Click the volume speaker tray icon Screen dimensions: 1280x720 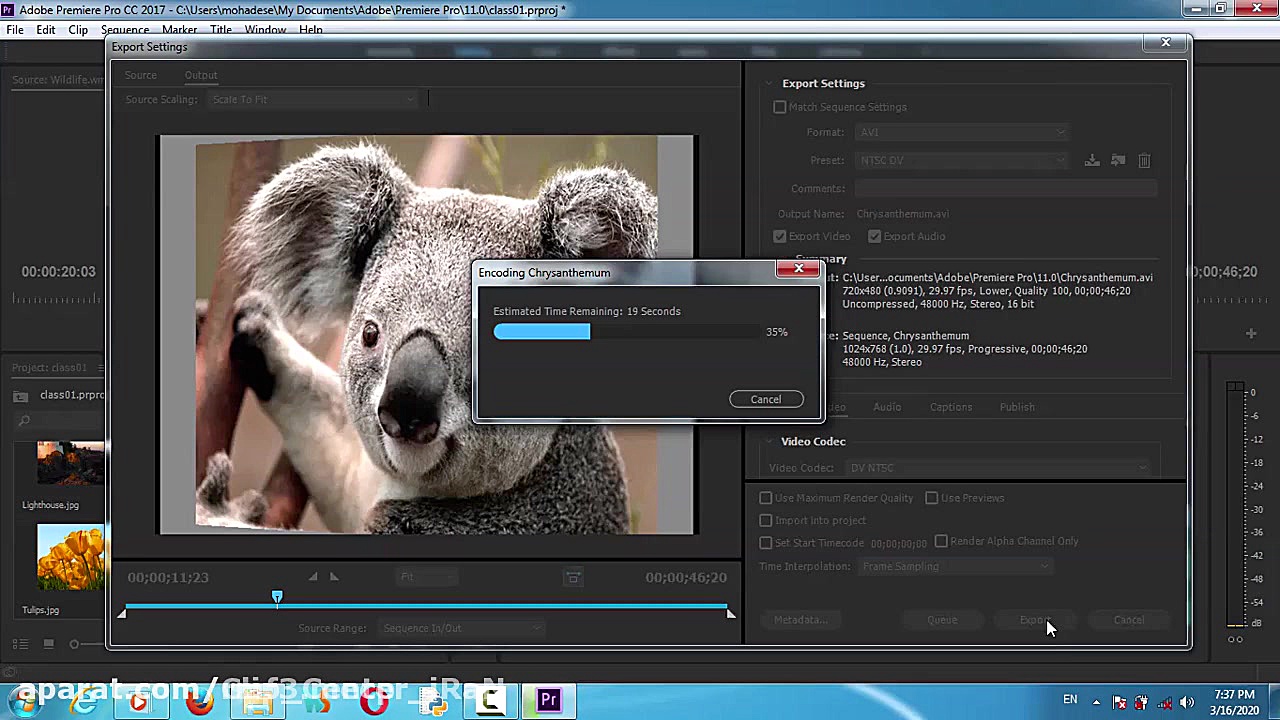[1187, 702]
